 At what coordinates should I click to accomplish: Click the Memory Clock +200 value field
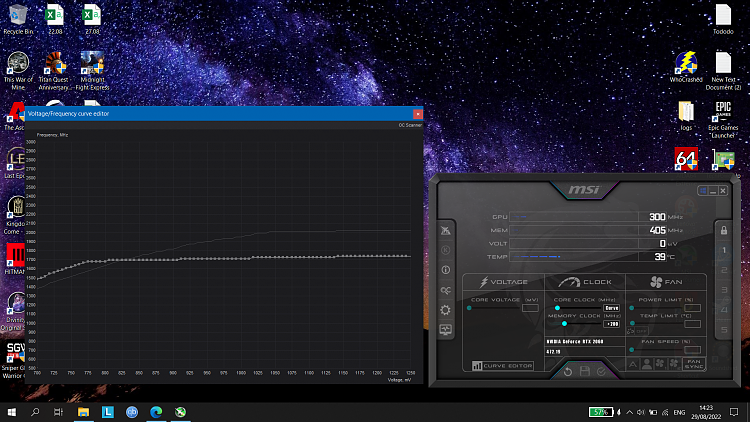point(611,324)
